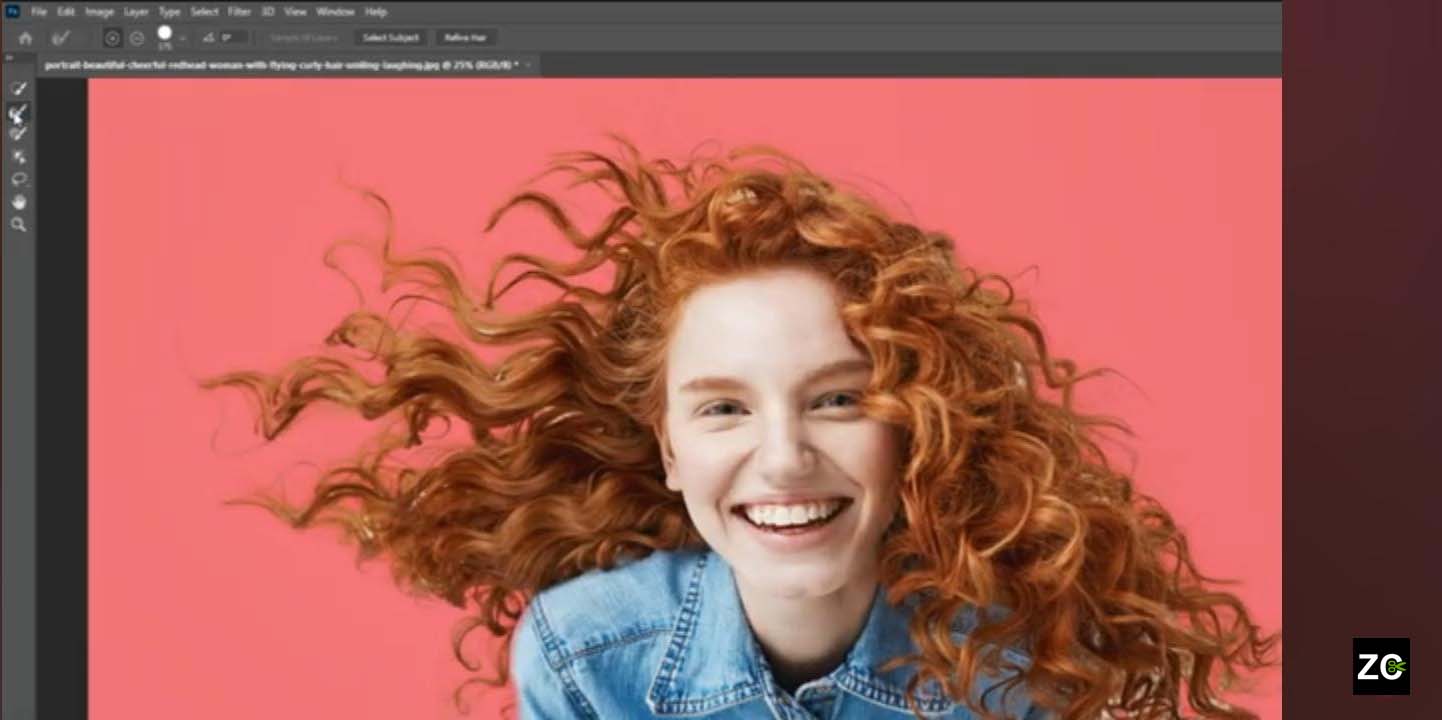The width and height of the screenshot is (1442, 720).
Task: Select the Brush tool in left toolbar
Action: pyautogui.click(x=18, y=134)
